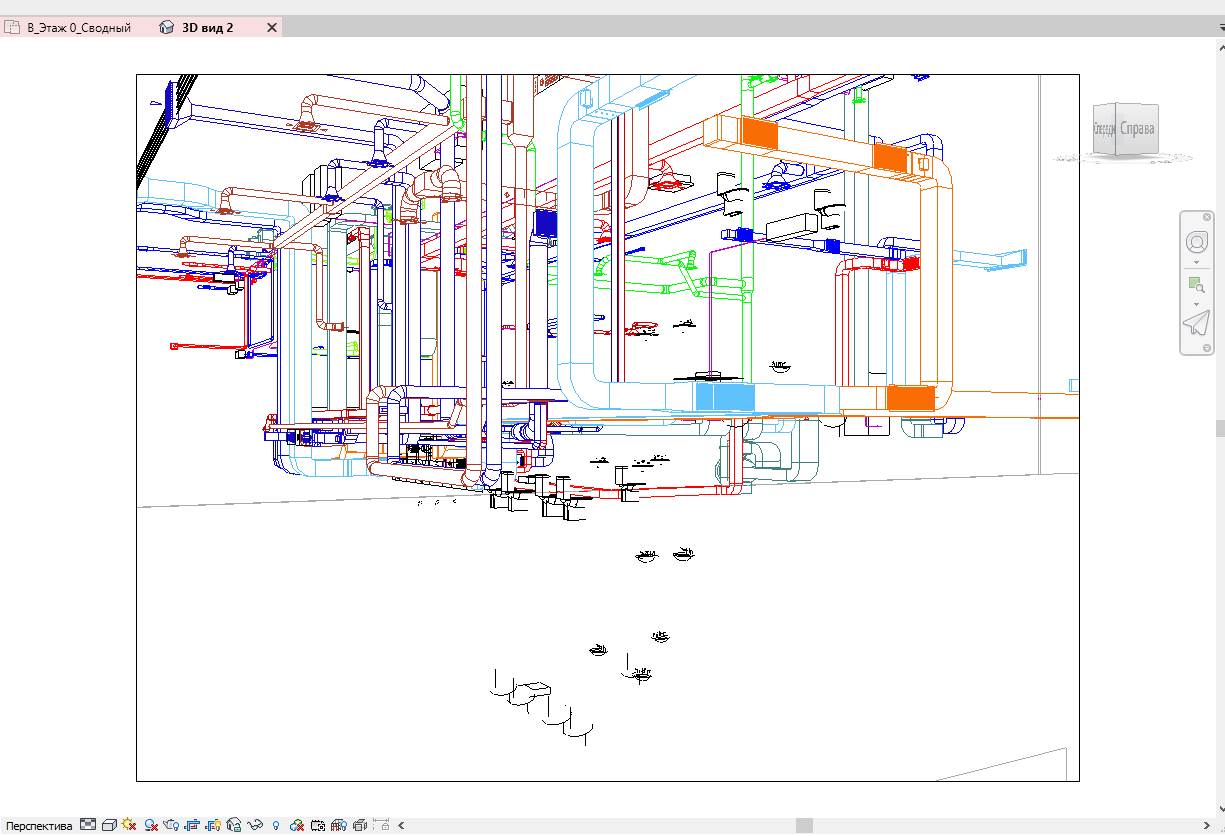This screenshot has width=1225, height=836.
Task: Expand the SteeringWheel options dropdown arrow
Action: (x=1197, y=262)
